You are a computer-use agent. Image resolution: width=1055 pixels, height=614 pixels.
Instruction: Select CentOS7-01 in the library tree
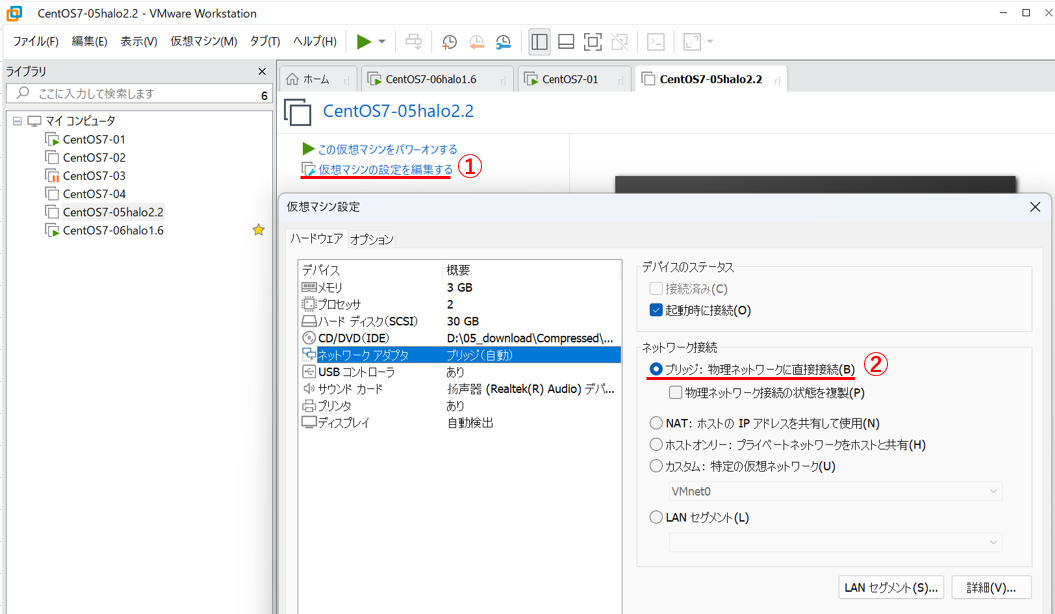click(x=94, y=139)
